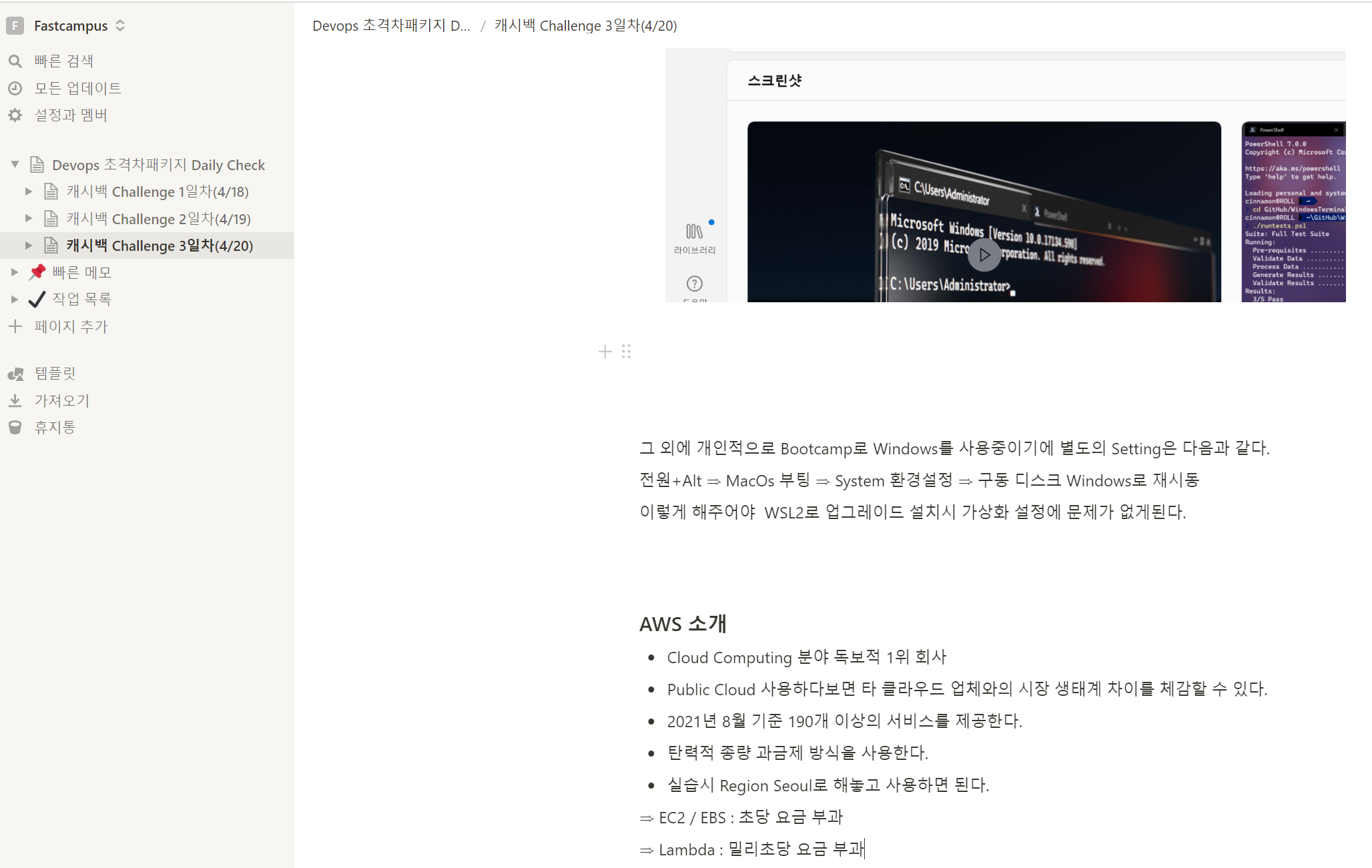Click the six-dot block drag handle
Viewport: 1372px width, 868px height.
[626, 352]
